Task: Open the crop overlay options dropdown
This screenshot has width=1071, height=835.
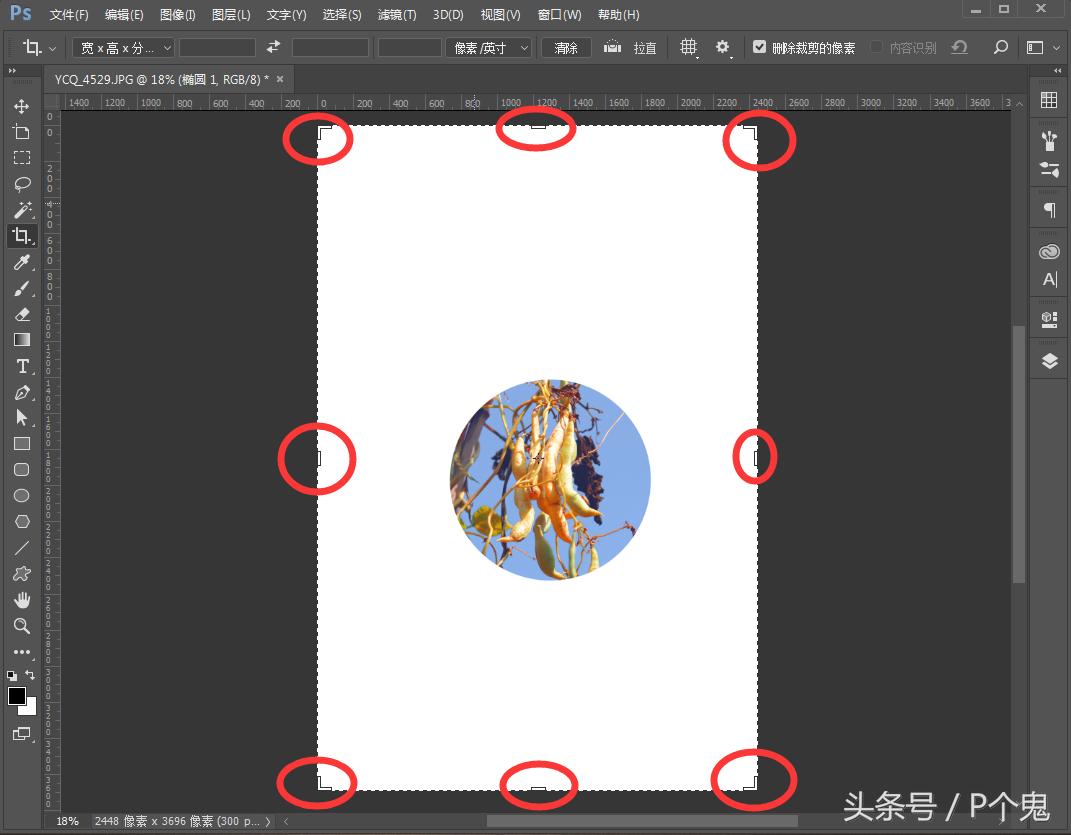Action: pos(688,47)
